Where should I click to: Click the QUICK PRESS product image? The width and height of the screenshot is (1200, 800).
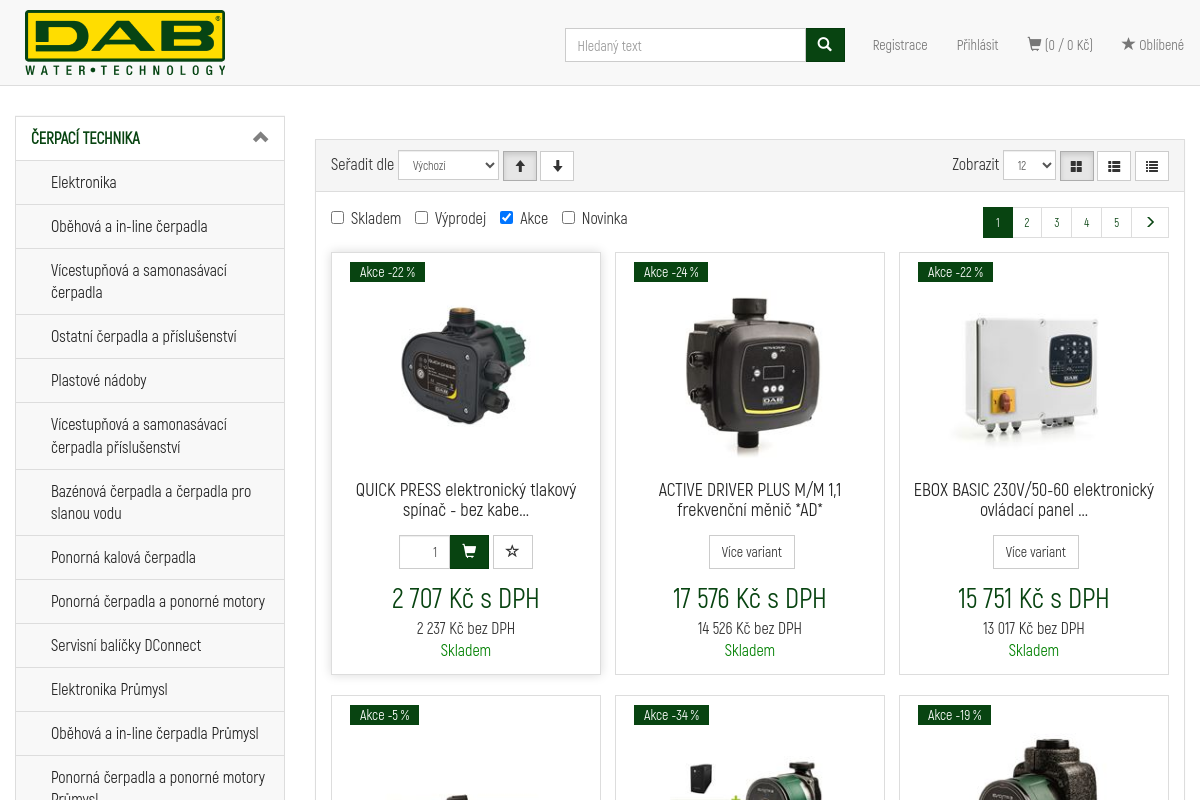[x=466, y=365]
